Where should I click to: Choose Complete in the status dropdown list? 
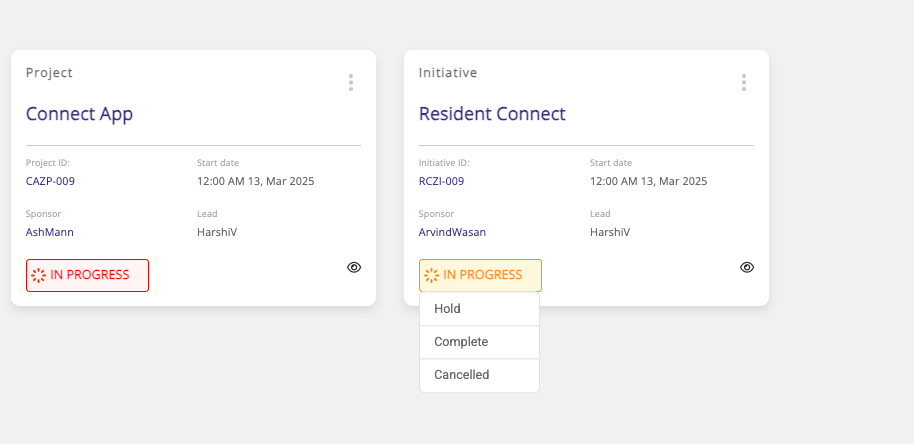coord(461,342)
